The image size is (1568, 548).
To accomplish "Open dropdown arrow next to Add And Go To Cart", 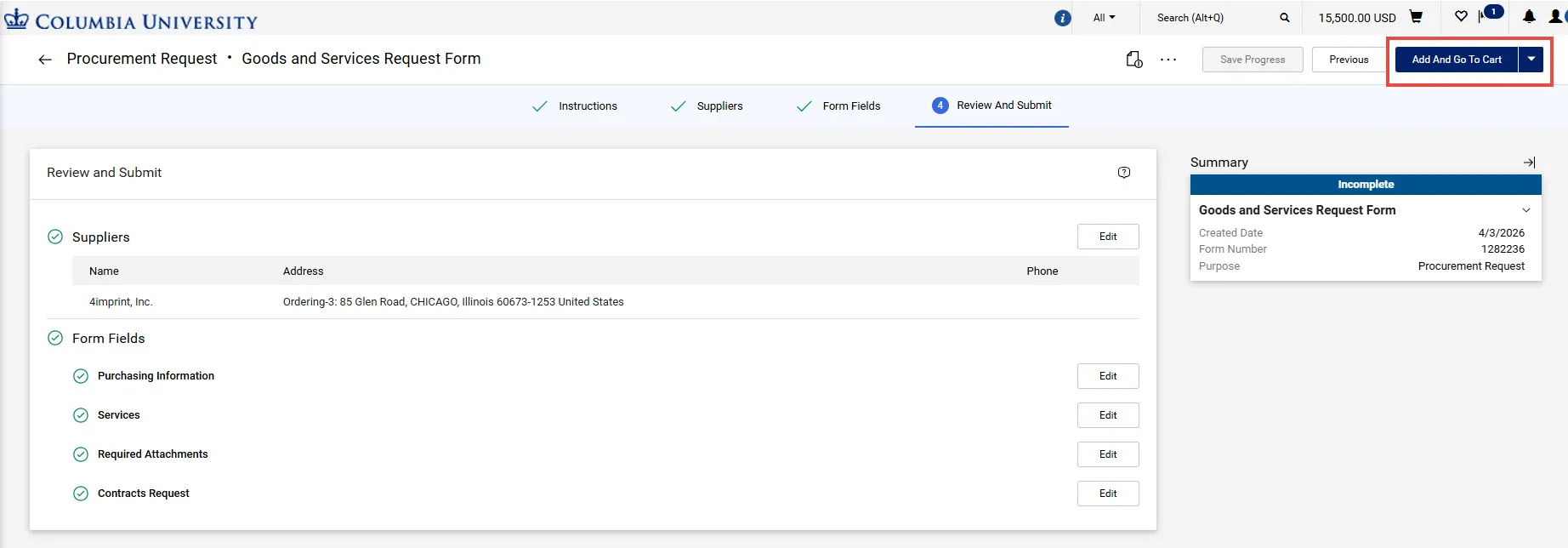I will tap(1531, 60).
